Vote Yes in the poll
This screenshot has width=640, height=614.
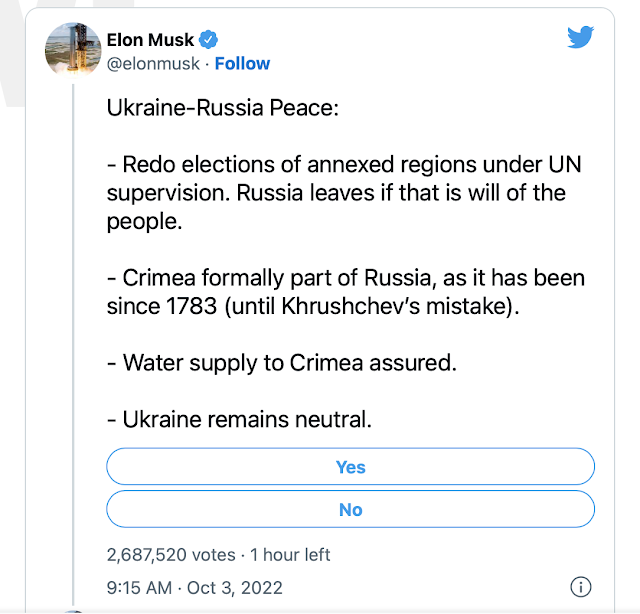[x=350, y=467]
